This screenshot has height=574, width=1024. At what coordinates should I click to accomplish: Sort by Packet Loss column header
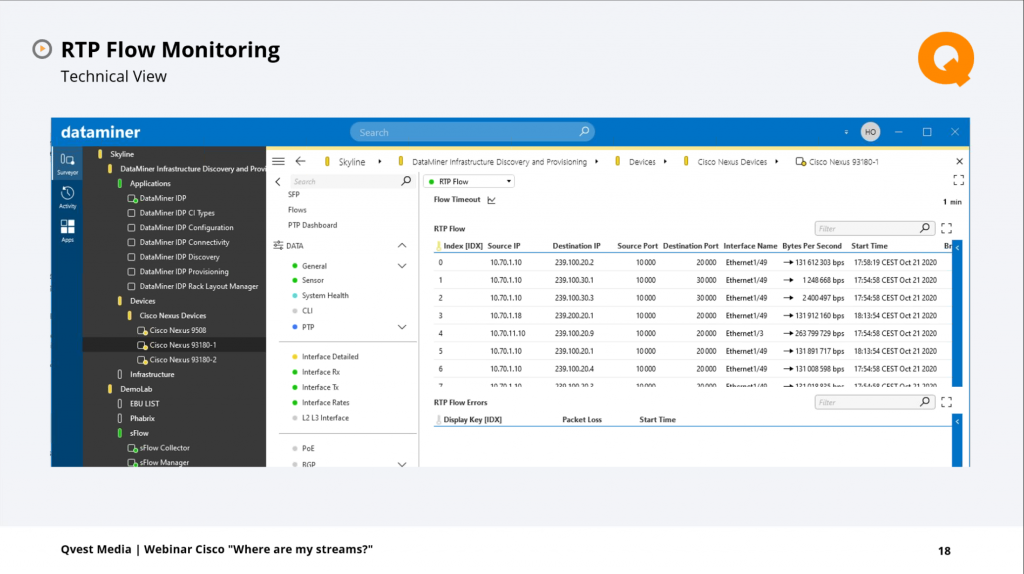pos(582,420)
